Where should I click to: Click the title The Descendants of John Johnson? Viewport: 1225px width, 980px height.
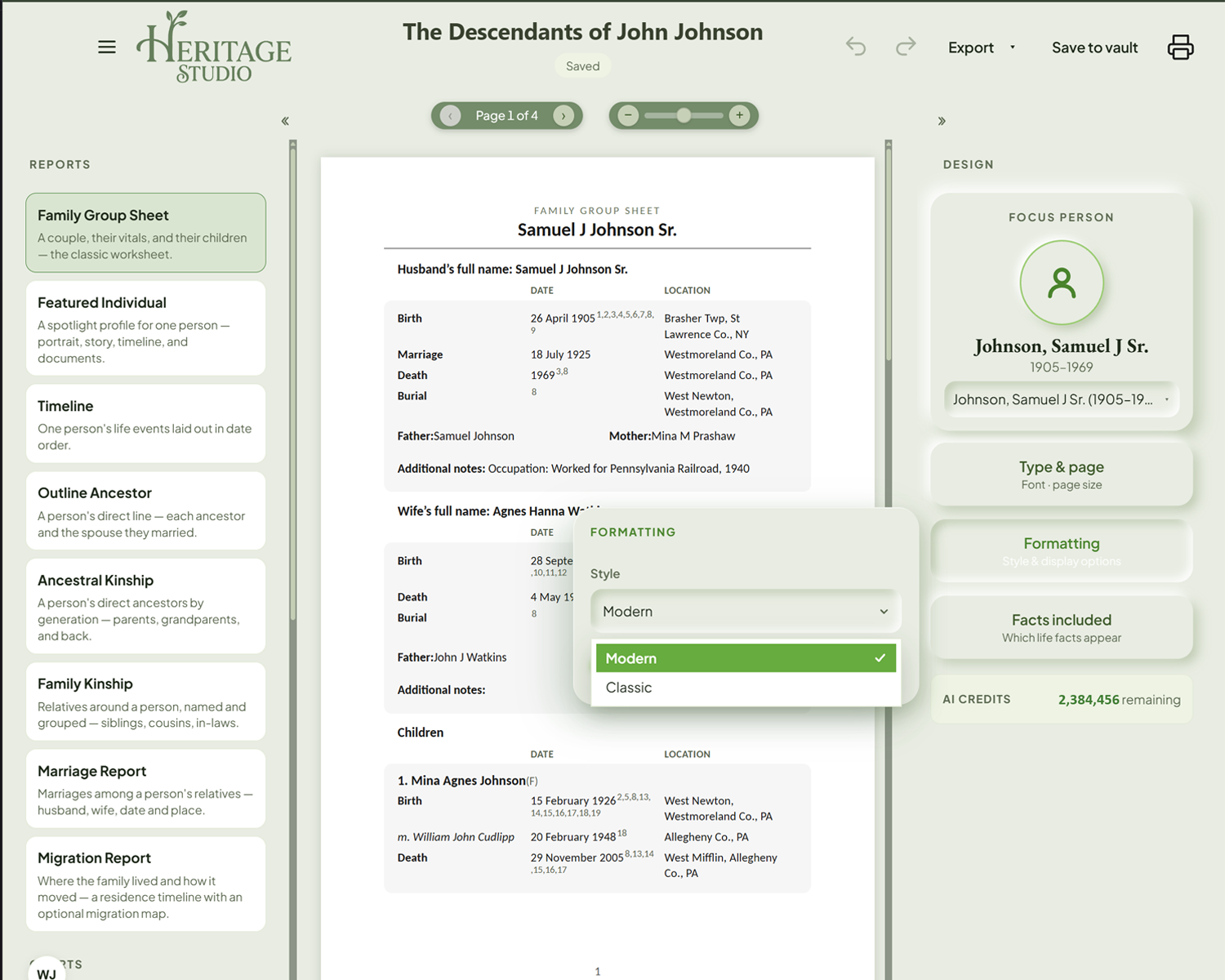(x=582, y=32)
